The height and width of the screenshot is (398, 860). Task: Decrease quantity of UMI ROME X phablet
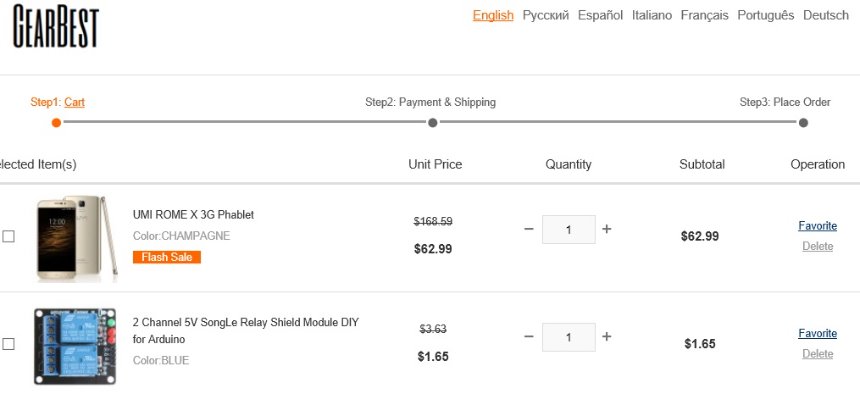[x=529, y=229]
